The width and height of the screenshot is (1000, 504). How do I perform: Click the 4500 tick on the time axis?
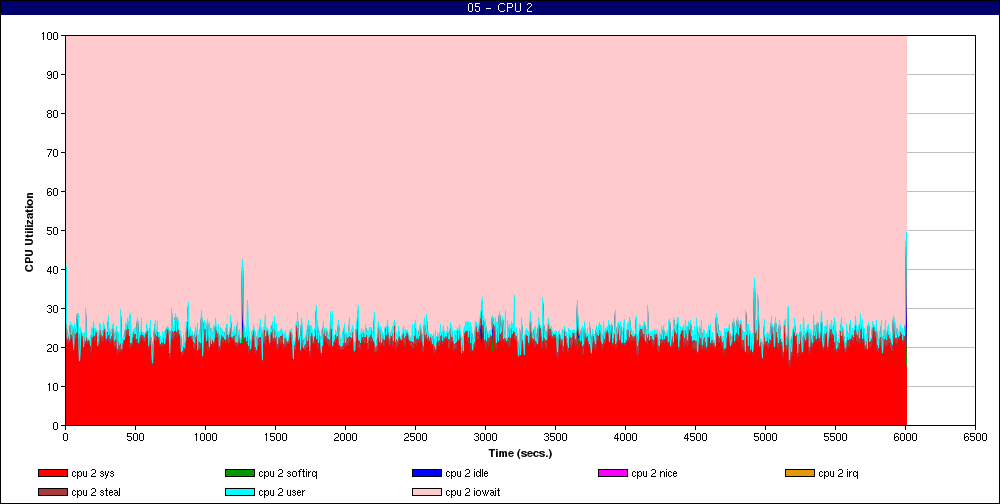point(695,438)
